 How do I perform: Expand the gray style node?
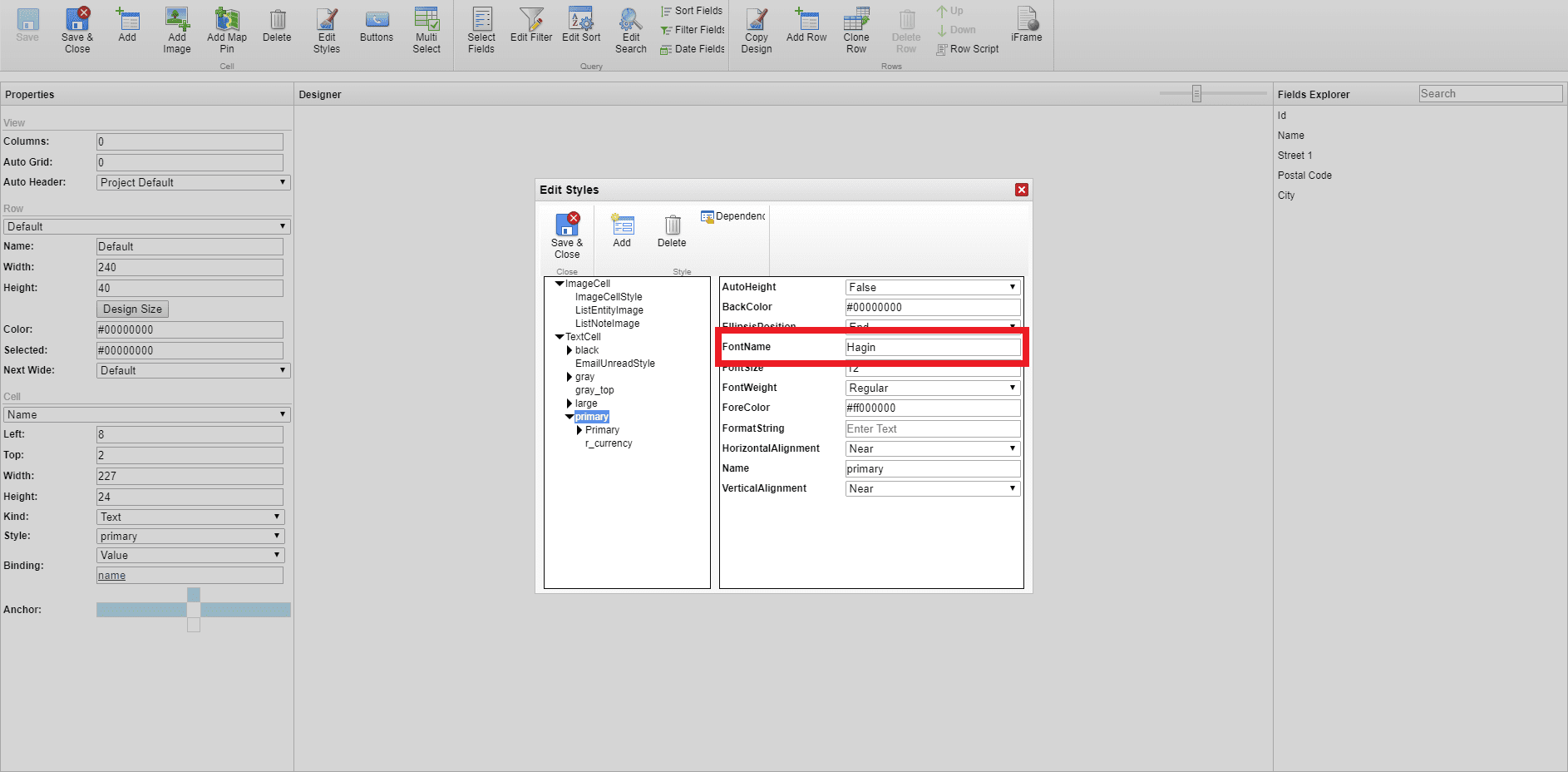[x=570, y=377]
